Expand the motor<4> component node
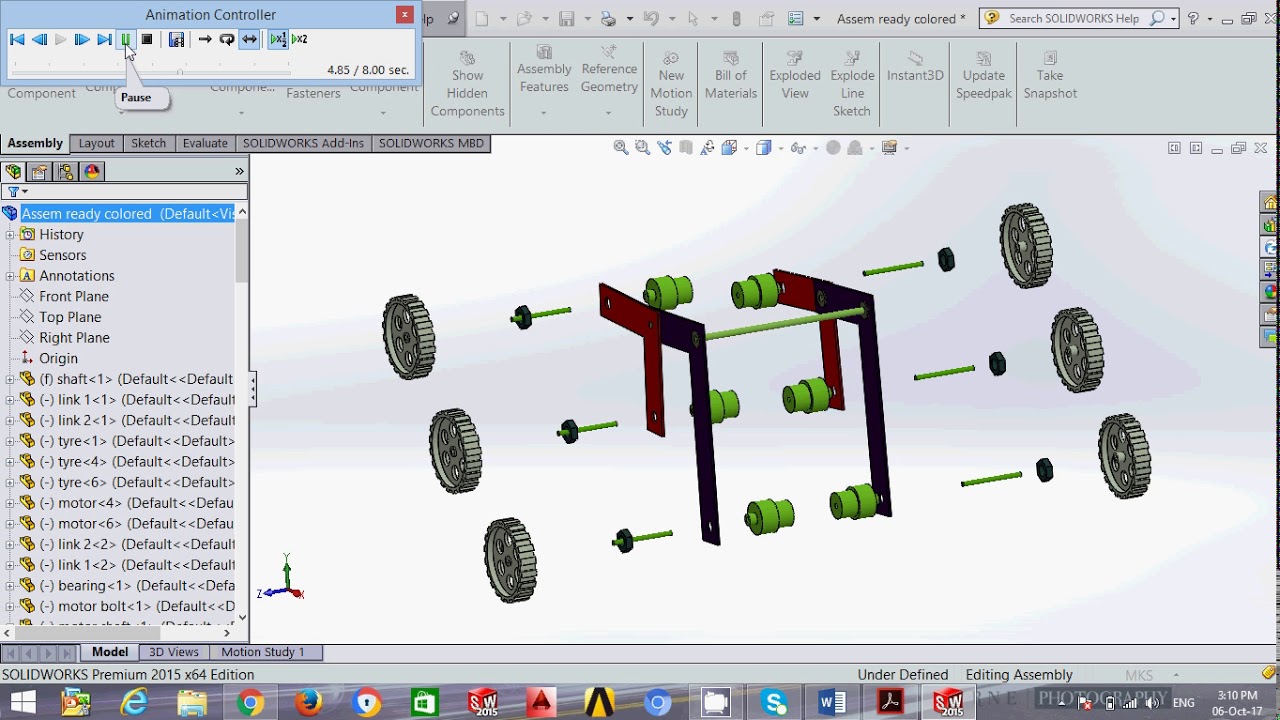The height and width of the screenshot is (720, 1280). (10, 503)
